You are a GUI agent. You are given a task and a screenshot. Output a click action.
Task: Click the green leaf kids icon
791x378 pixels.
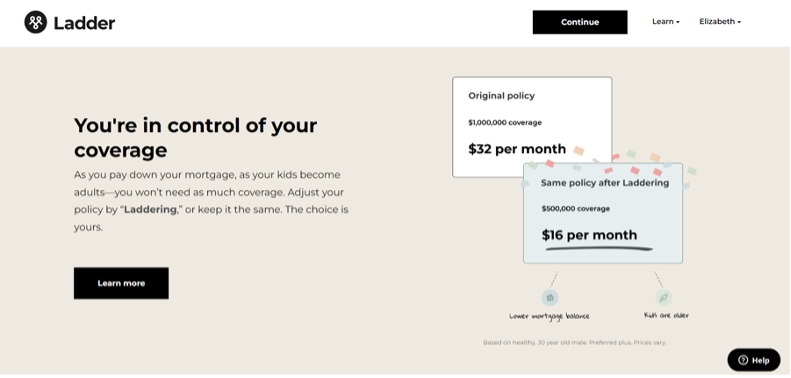[663, 297]
